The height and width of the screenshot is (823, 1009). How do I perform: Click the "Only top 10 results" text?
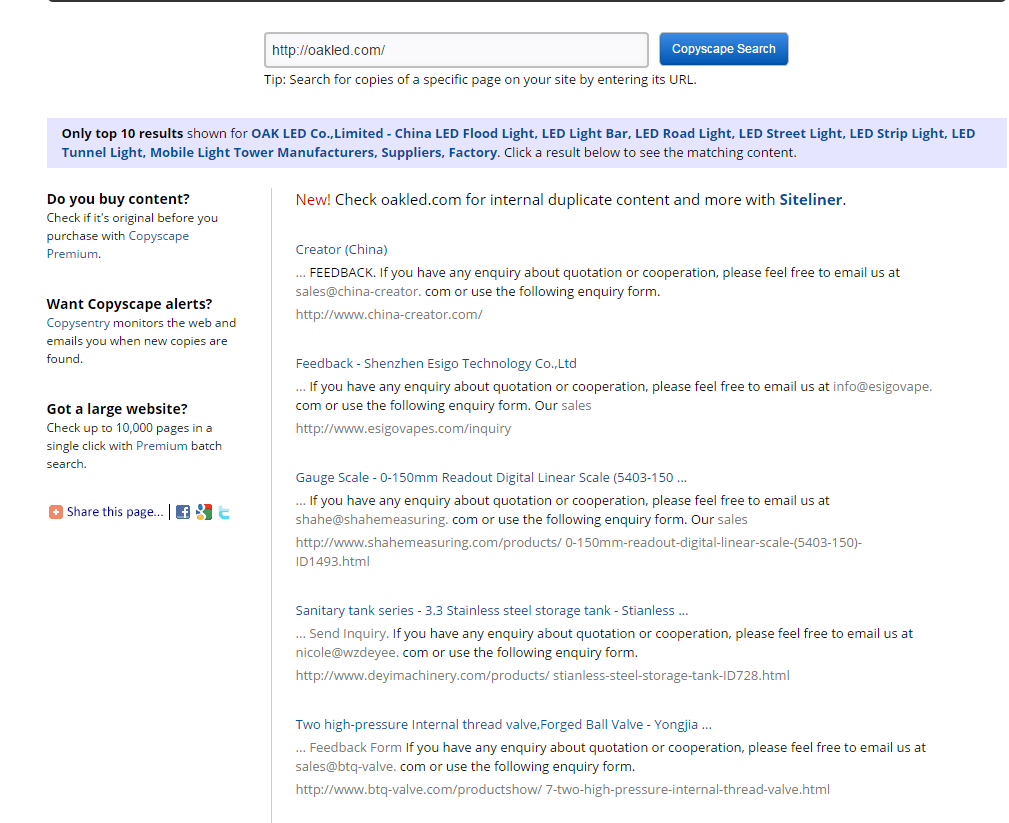(x=122, y=133)
